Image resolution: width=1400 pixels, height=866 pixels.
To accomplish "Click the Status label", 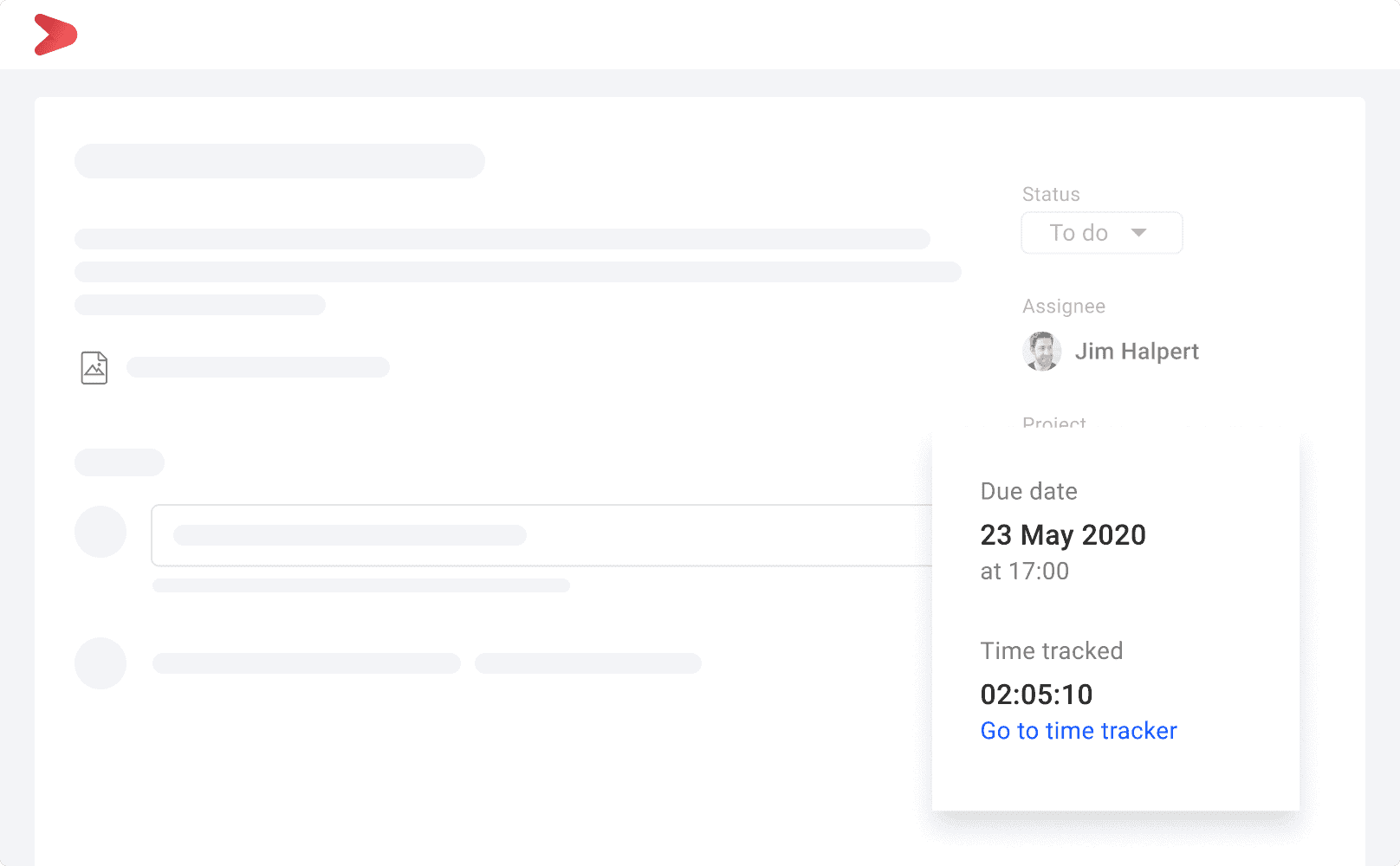I will [x=1051, y=194].
